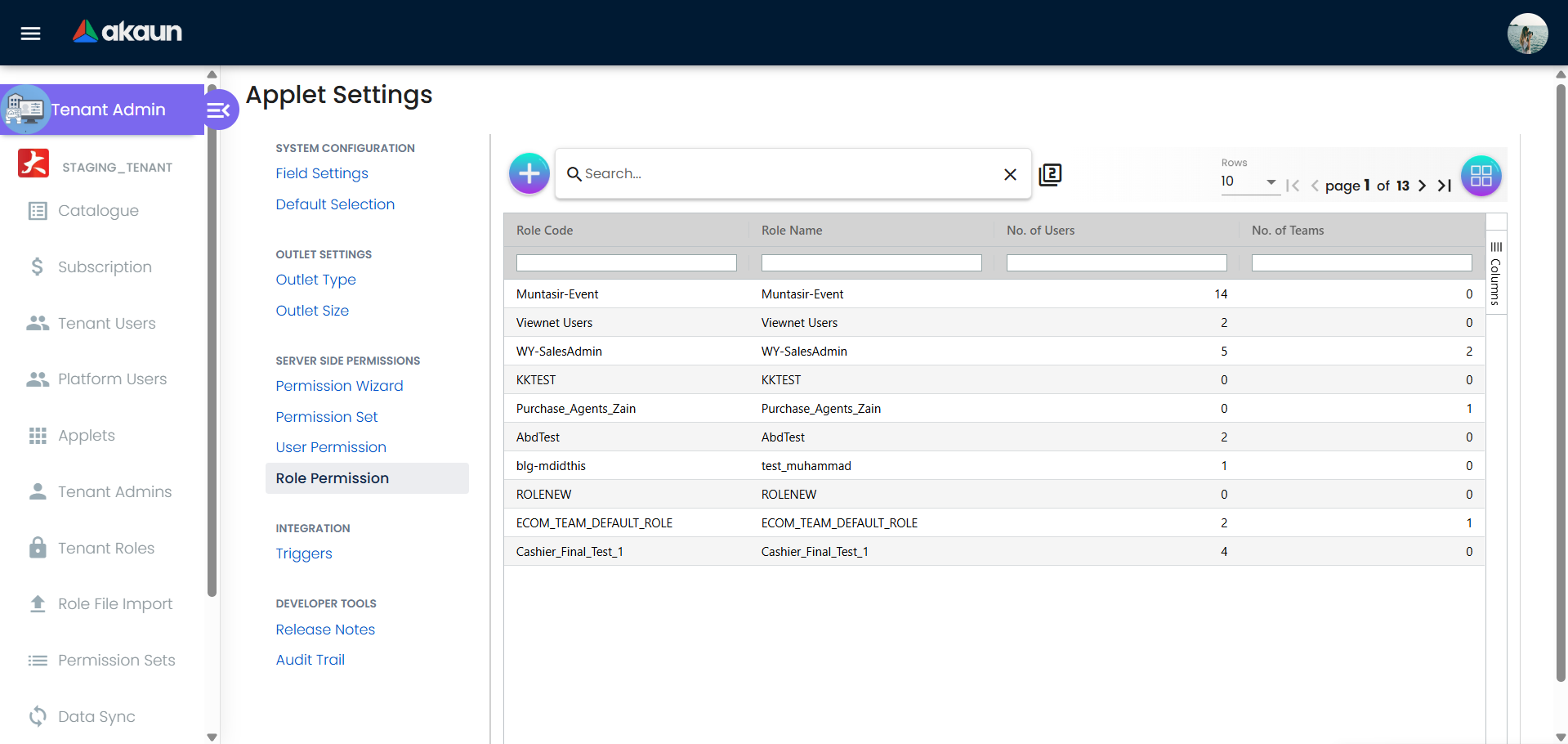
Task: Open the Audit Trail page
Action: (310, 660)
